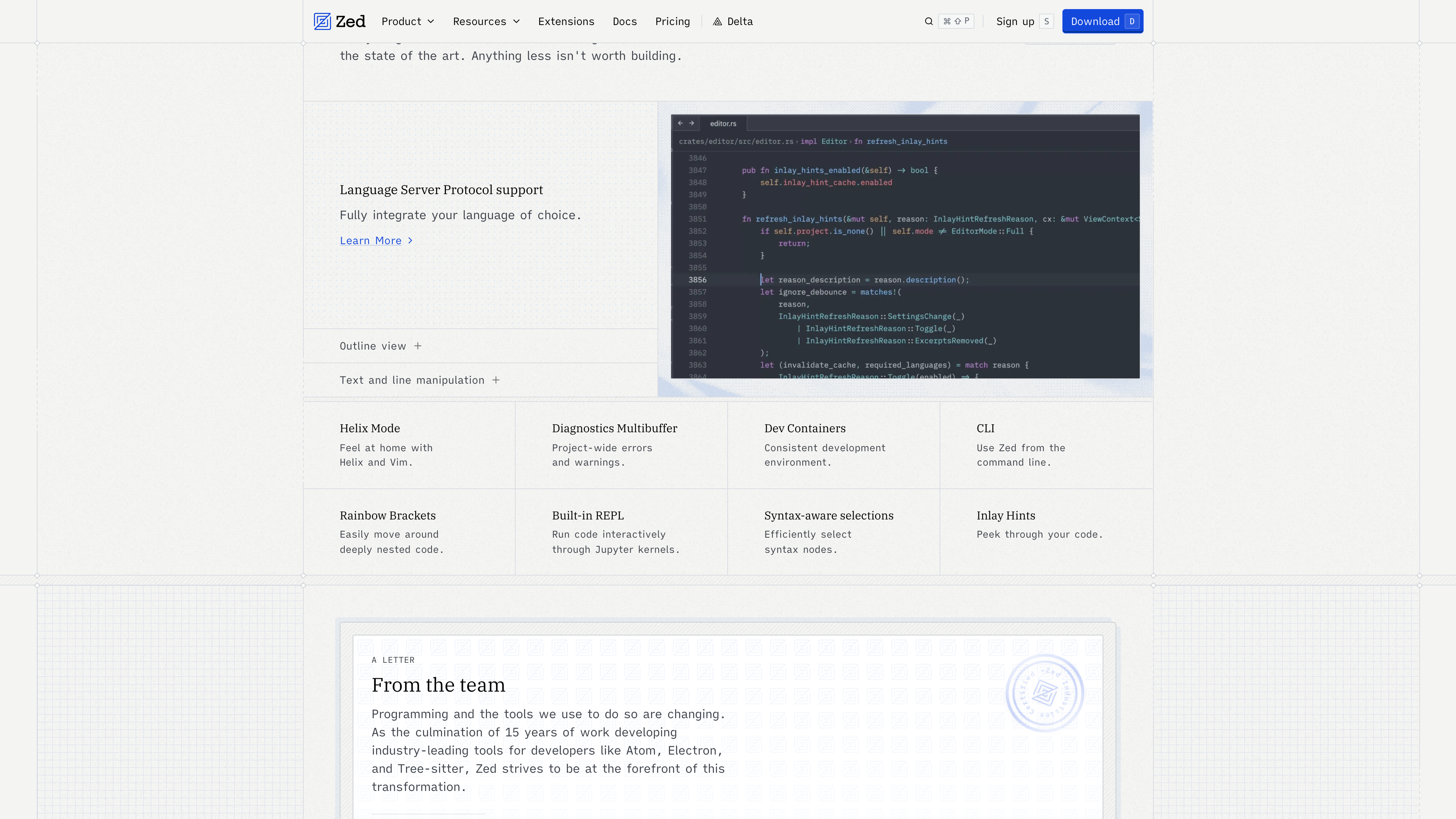This screenshot has height=819, width=1456.
Task: Click the A LETTER label
Action: (393, 660)
